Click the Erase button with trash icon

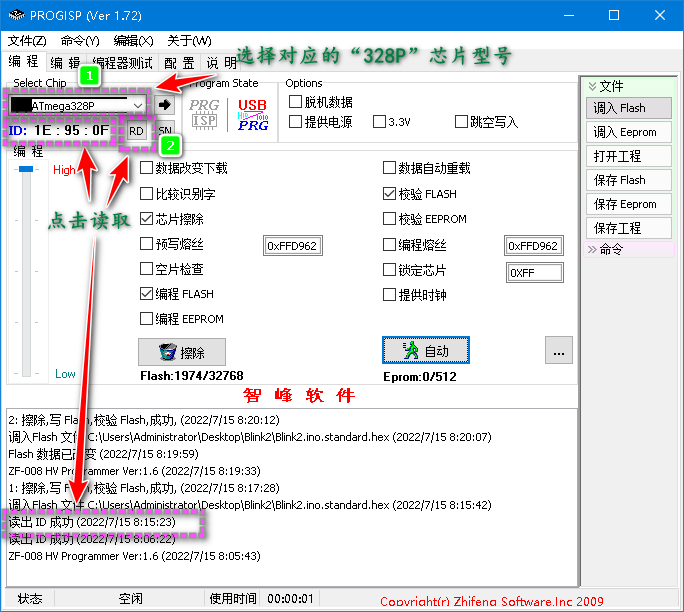pos(182,352)
